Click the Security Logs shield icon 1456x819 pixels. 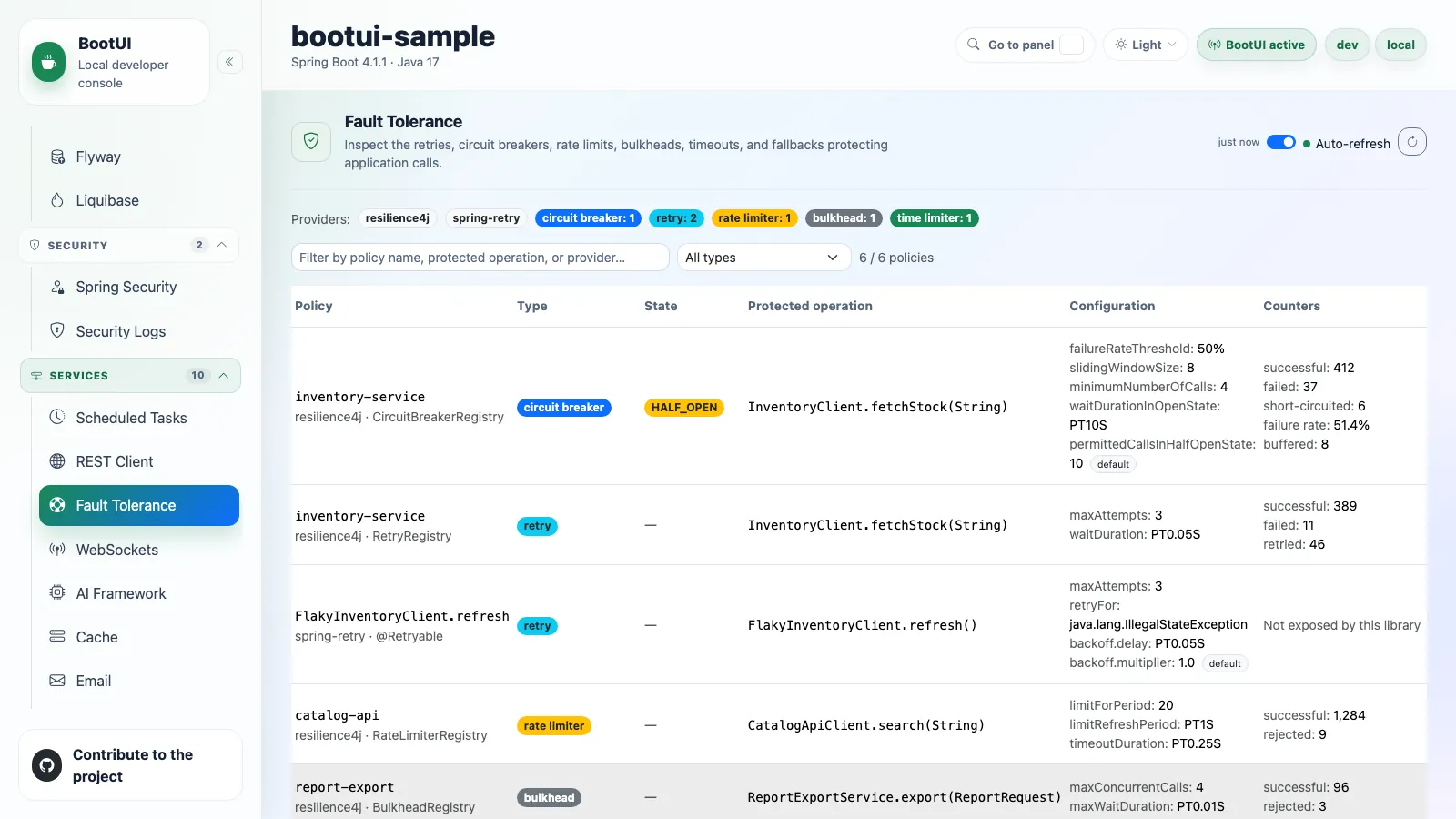pyautogui.click(x=57, y=330)
